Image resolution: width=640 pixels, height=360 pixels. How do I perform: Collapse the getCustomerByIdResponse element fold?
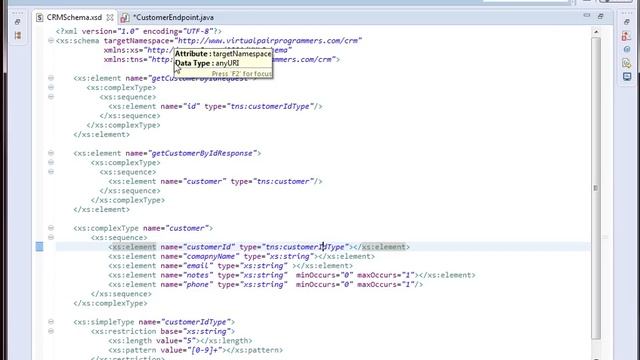coord(51,153)
